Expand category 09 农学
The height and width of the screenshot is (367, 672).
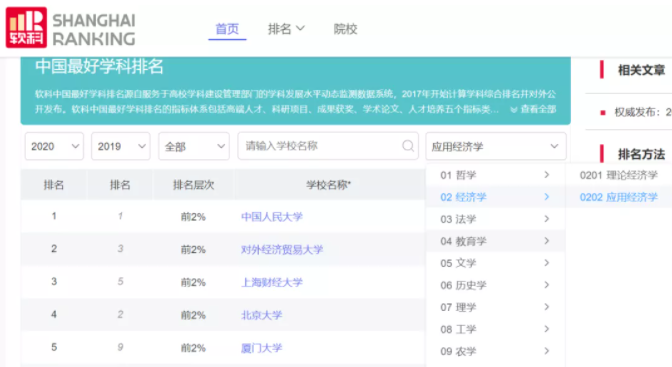click(x=495, y=351)
